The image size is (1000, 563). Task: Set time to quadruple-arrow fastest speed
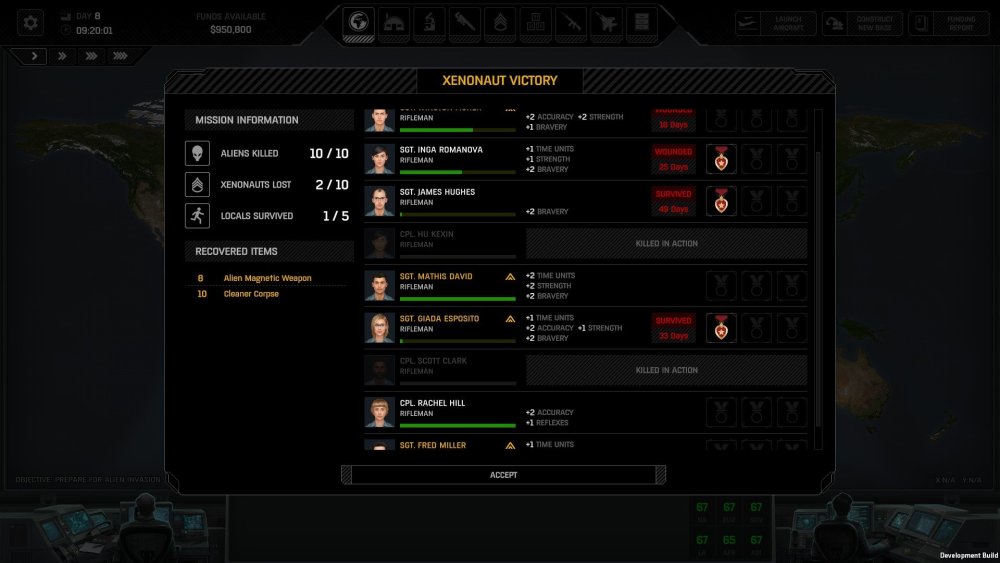[120, 56]
